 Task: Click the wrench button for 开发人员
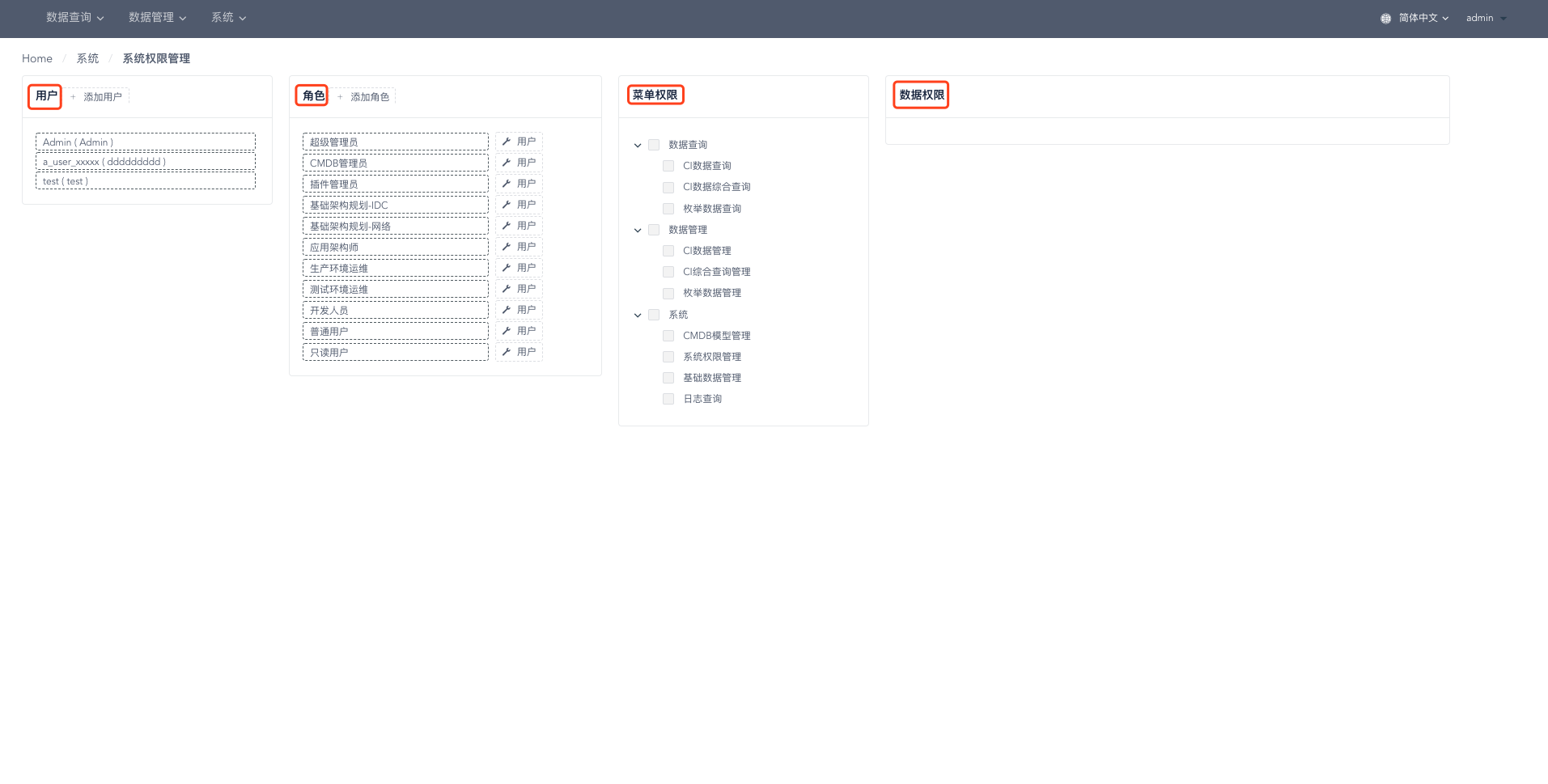click(519, 310)
